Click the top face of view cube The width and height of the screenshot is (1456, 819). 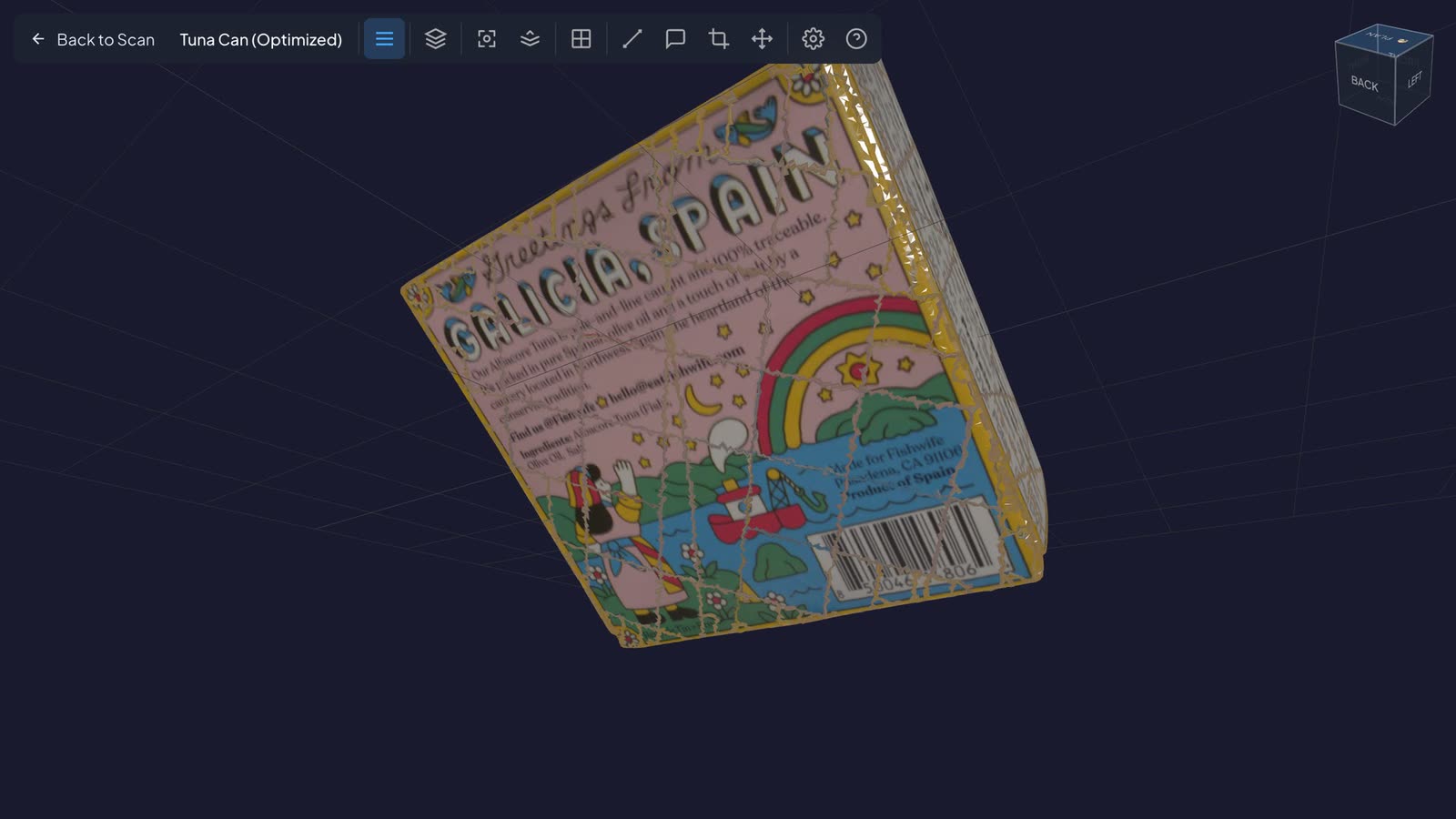[x=1385, y=38]
